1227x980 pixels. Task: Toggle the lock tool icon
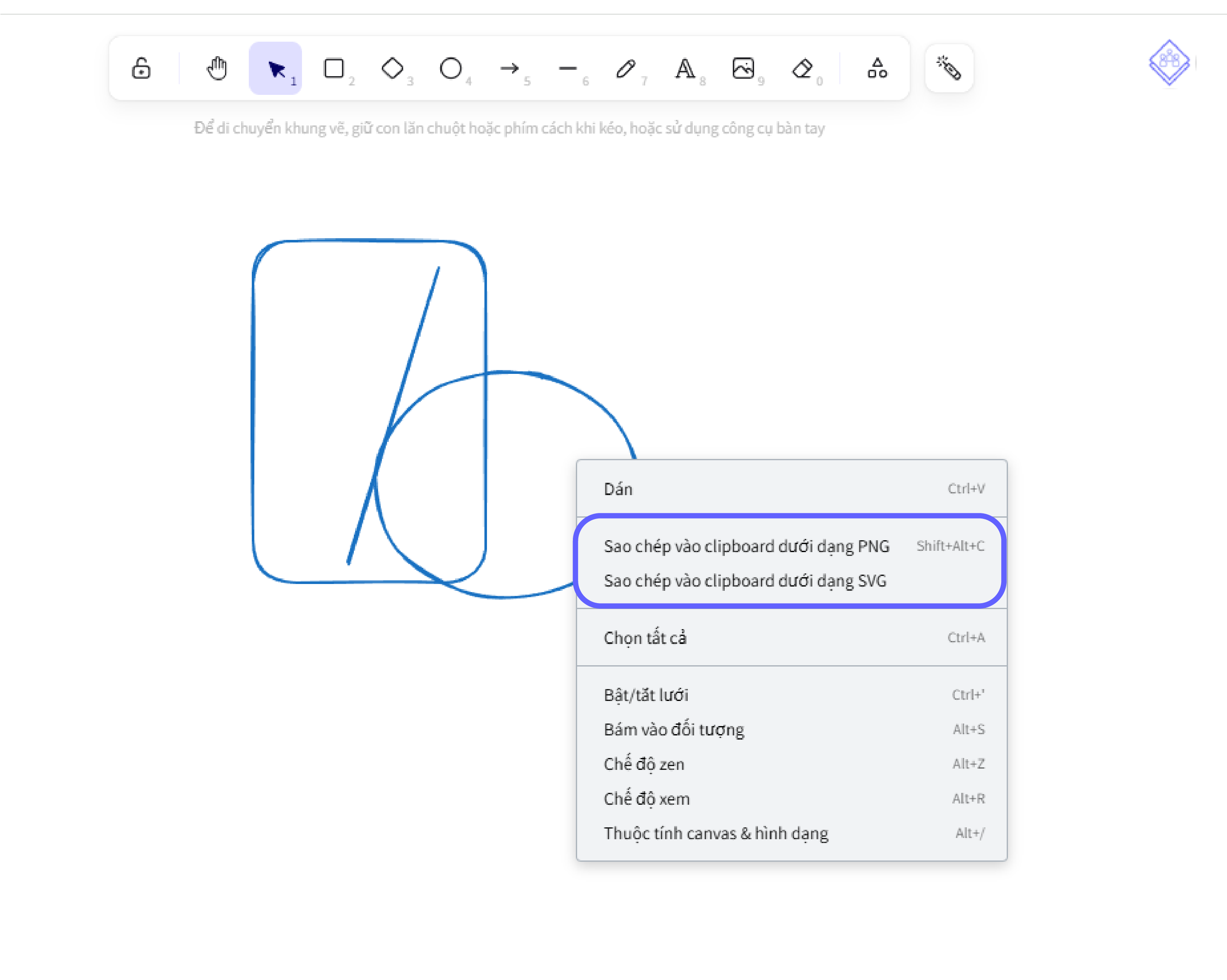[141, 68]
